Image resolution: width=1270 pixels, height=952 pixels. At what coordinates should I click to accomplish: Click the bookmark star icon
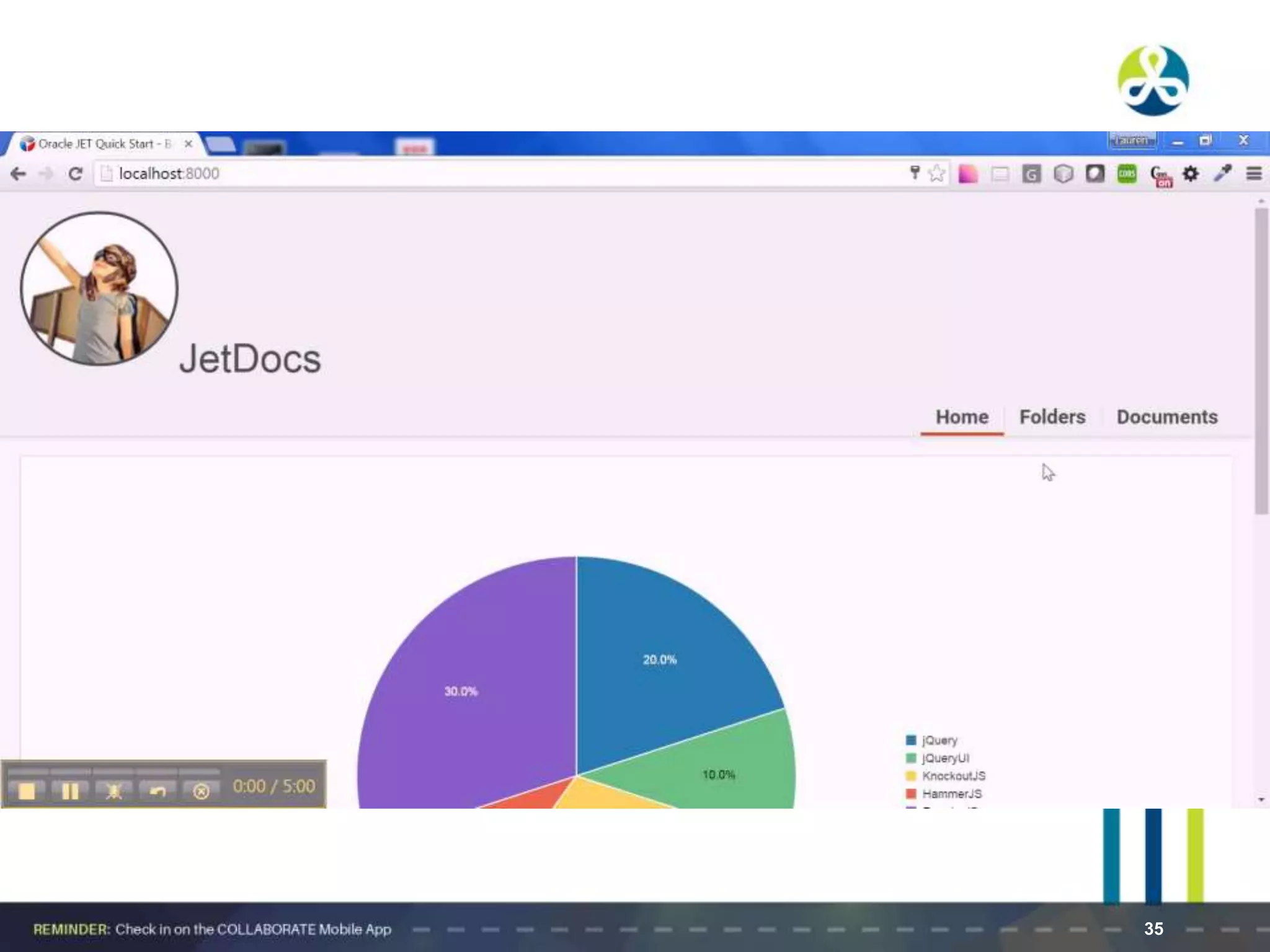[936, 174]
